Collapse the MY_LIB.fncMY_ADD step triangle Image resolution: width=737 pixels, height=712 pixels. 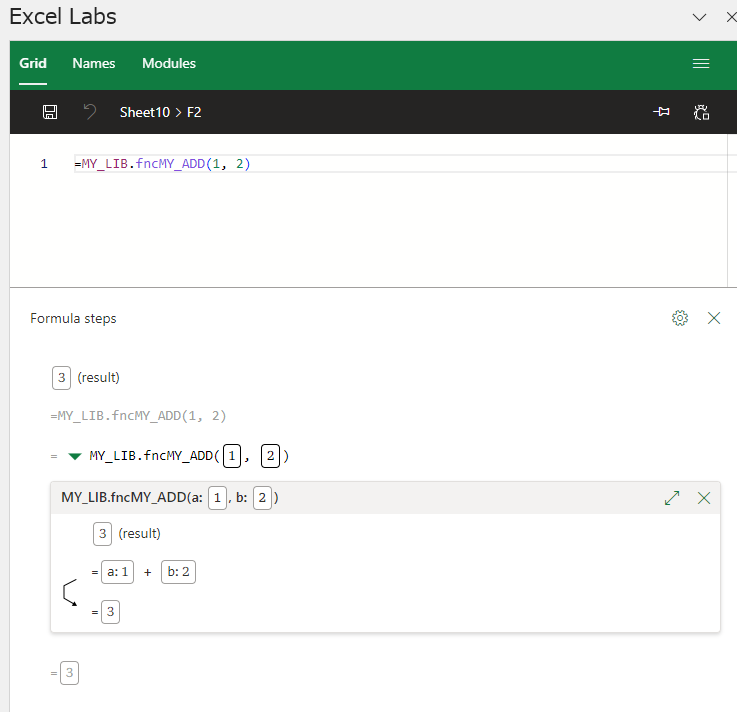point(75,456)
